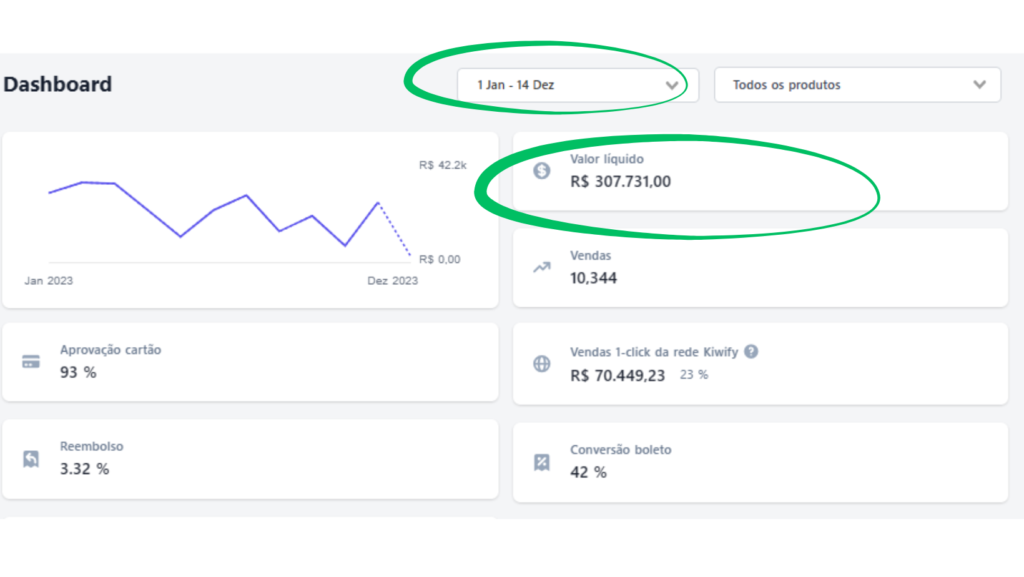Open the date range dropdown showing 1 Jan - 14 Dez

pyautogui.click(x=570, y=85)
